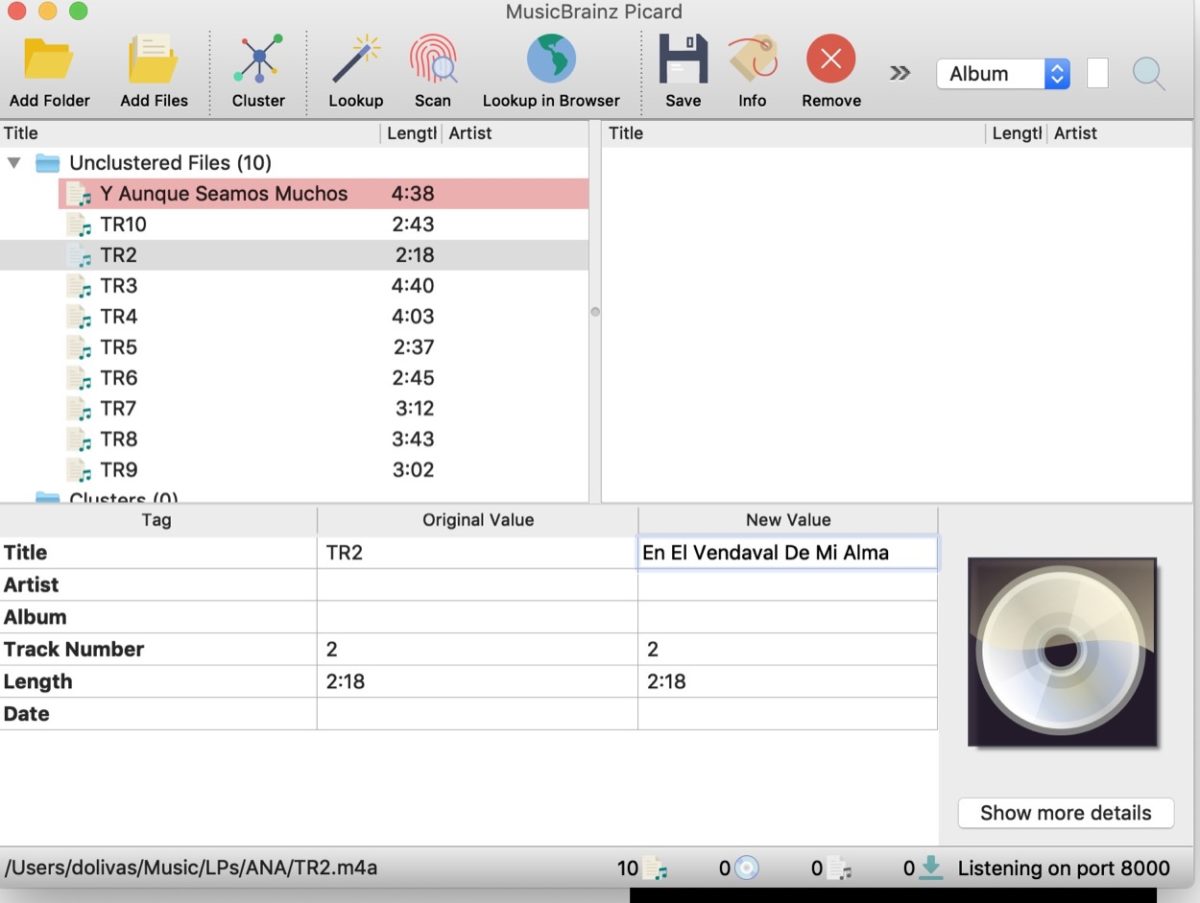The image size is (1200, 903).
Task: Click the pending downloads arrow icon
Action: [x=931, y=868]
